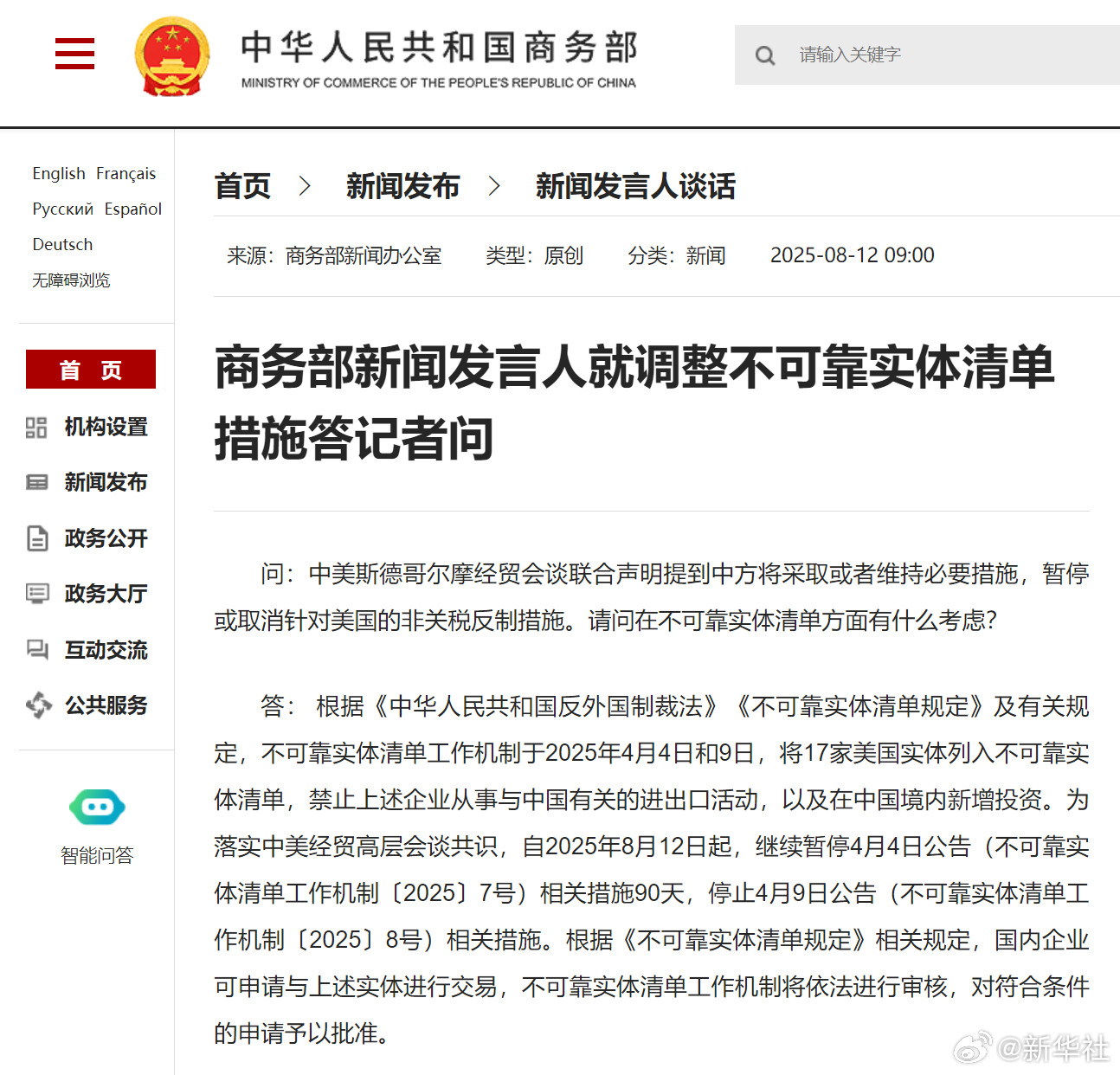
Task: Open the red hamburger menu
Action: point(74,54)
